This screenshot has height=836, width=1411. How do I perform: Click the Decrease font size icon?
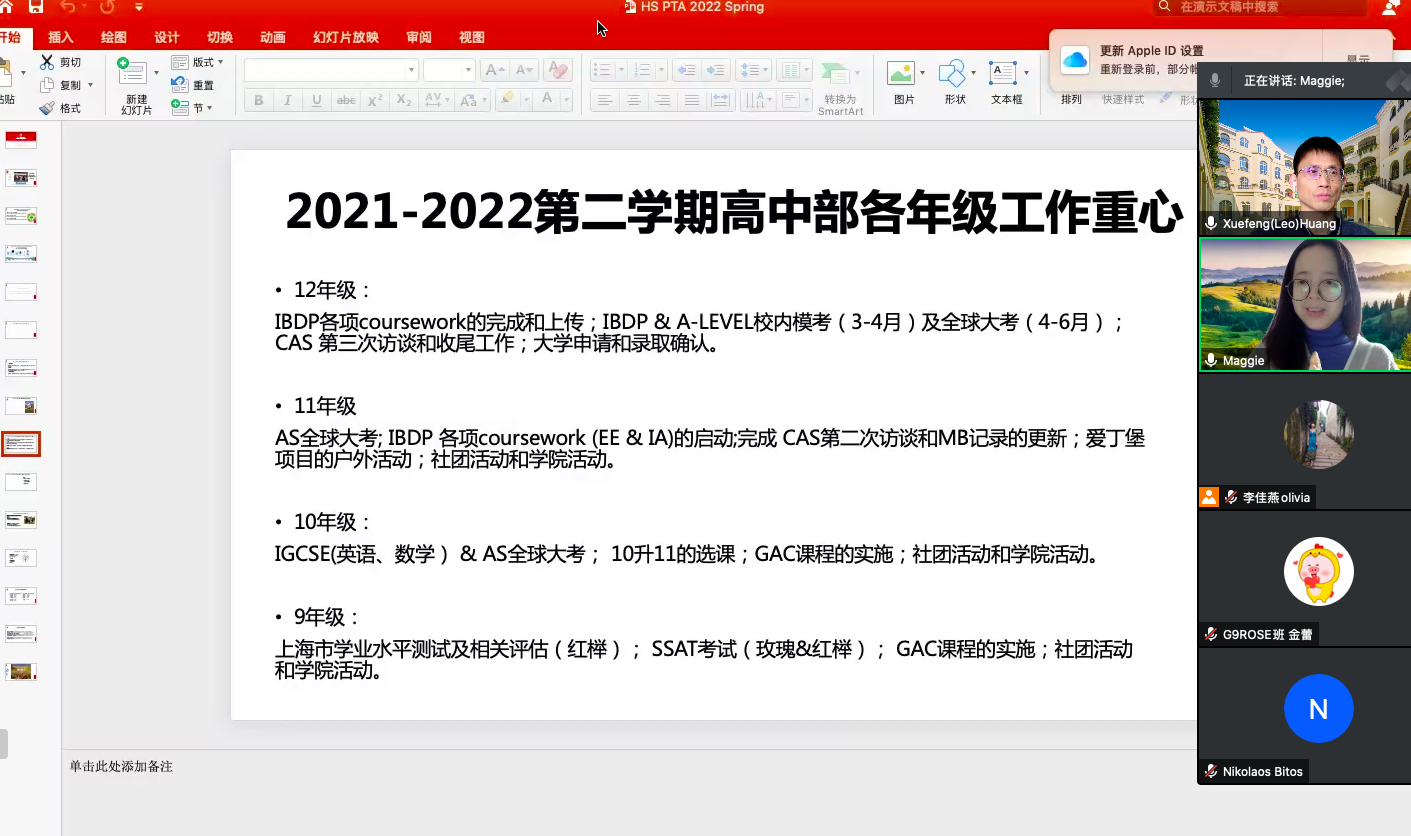pyautogui.click(x=525, y=70)
